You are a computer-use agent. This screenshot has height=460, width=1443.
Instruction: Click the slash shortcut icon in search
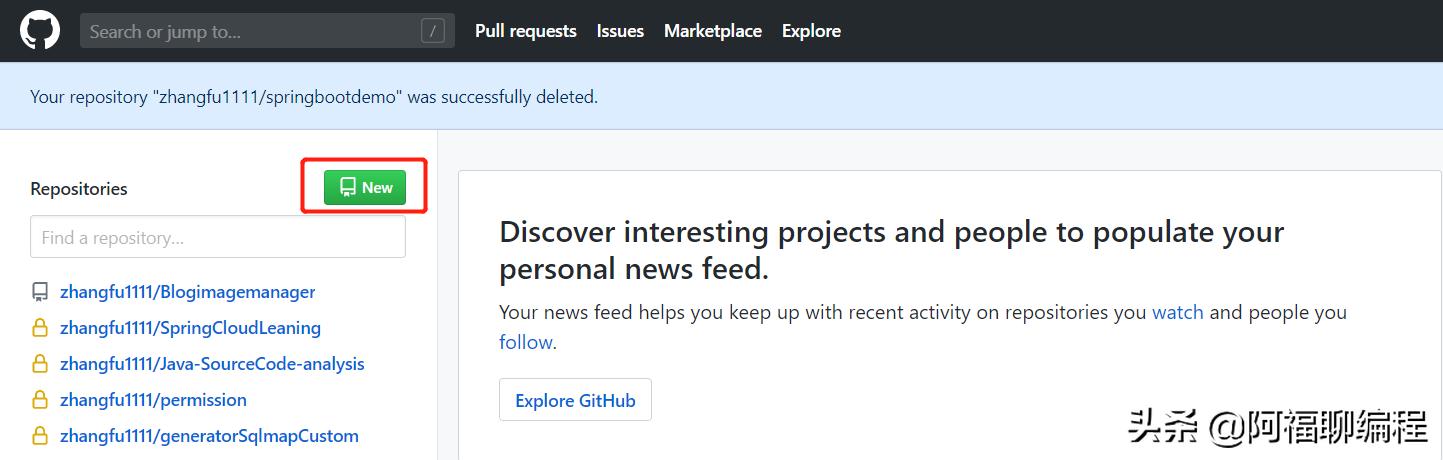point(433,31)
